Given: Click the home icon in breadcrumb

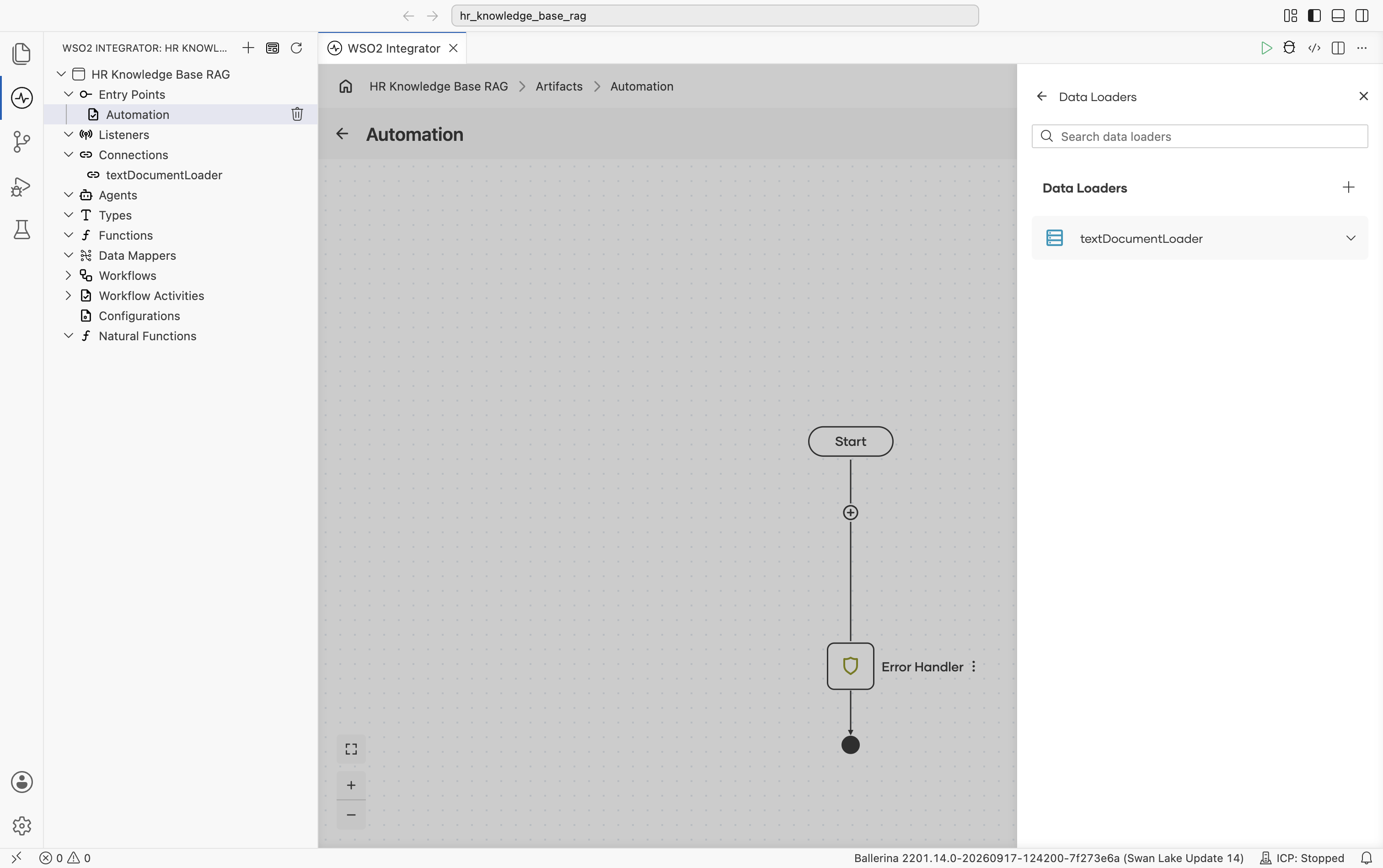Looking at the screenshot, I should point(346,86).
